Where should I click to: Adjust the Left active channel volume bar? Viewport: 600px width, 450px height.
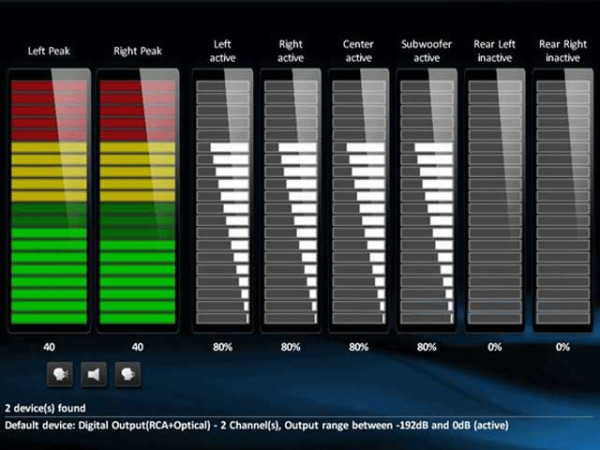[x=222, y=203]
